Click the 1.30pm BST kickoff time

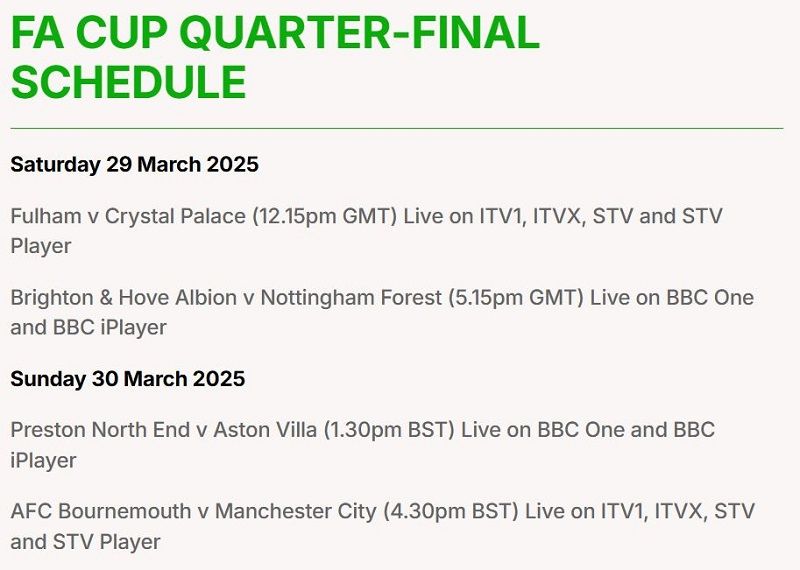tap(389, 430)
